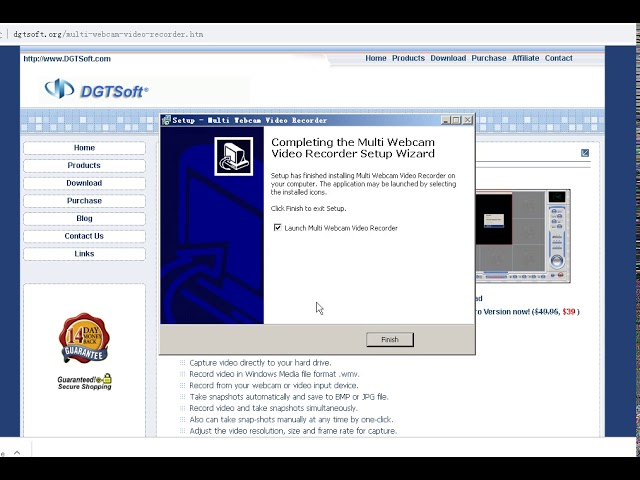640x480 pixels.
Task: Click the Guaranteed Secure Shopping lock badge
Action: point(84,381)
